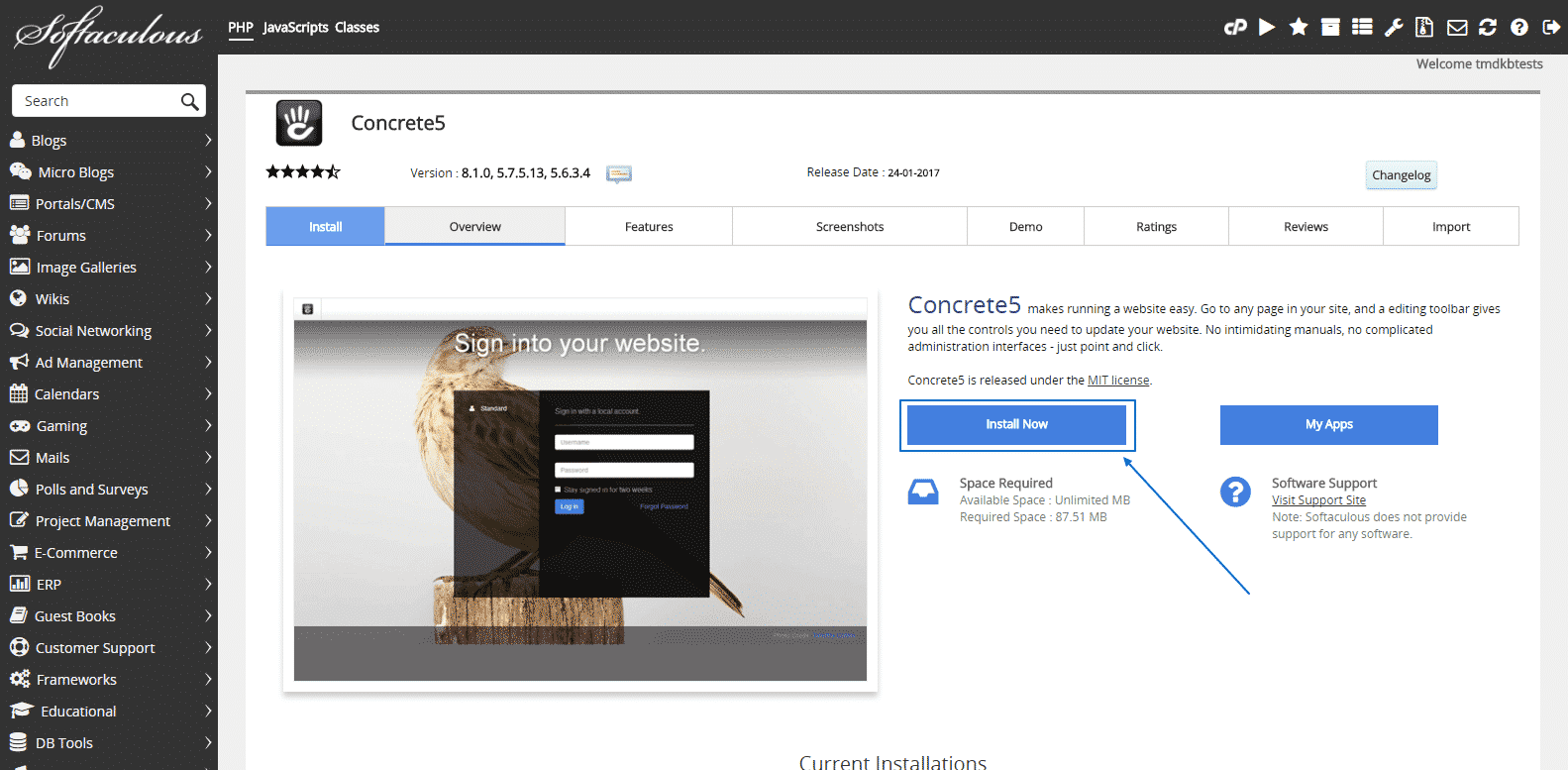Screen dimensions: 1568x770
Task: Click the Welcome tmdkbtests text
Action: tap(1480, 63)
